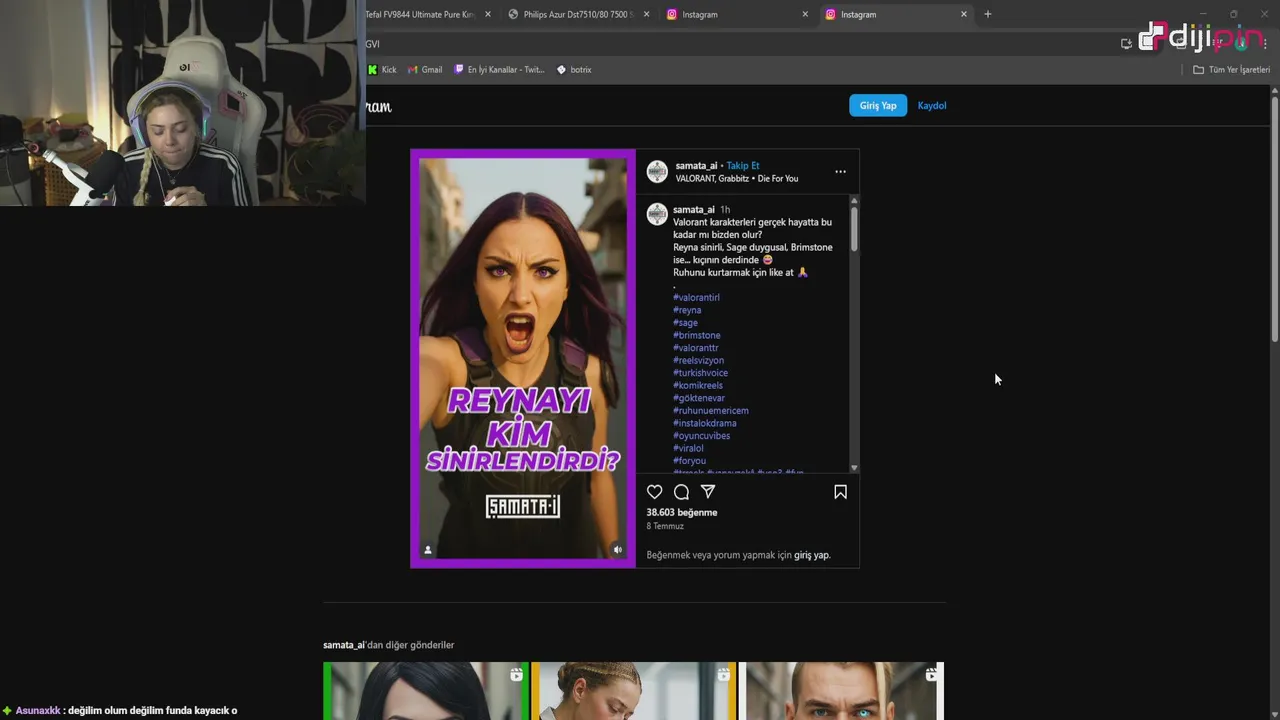
Task: Open the blue-eyed man reel thumbnail
Action: (841, 691)
